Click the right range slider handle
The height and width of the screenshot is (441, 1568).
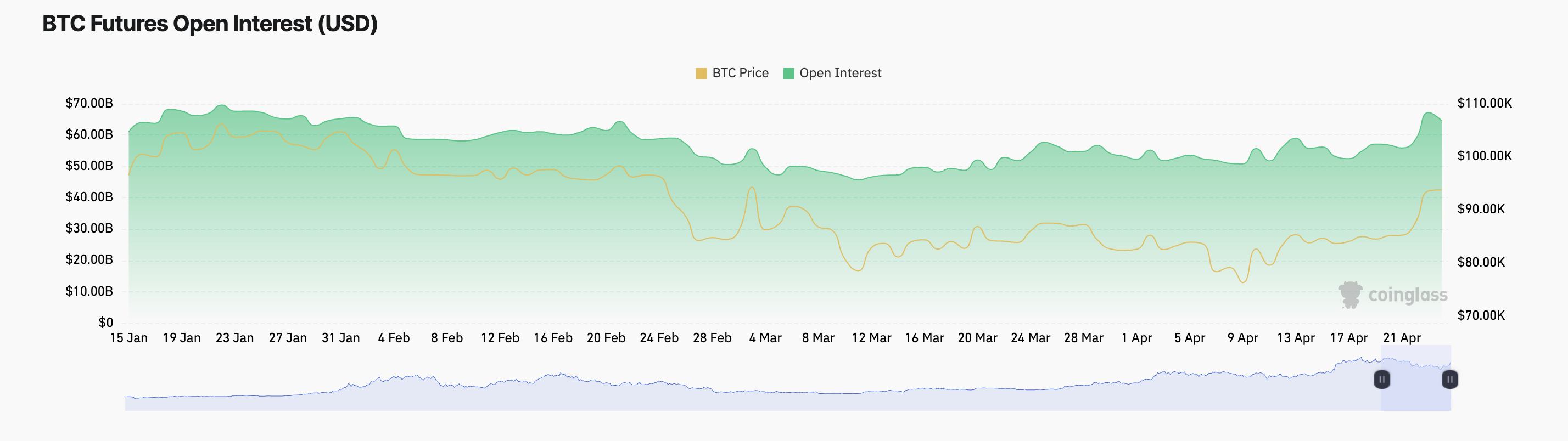pos(1450,380)
